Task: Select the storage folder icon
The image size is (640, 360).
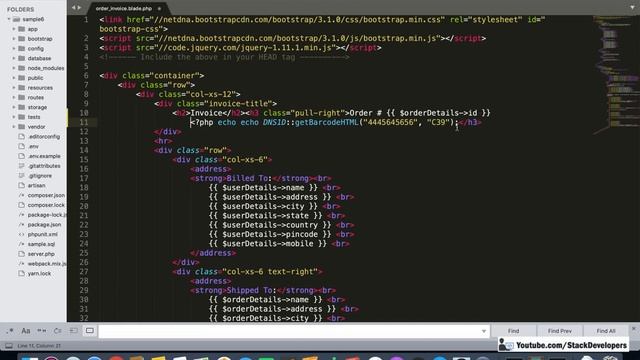Action: coord(22,107)
